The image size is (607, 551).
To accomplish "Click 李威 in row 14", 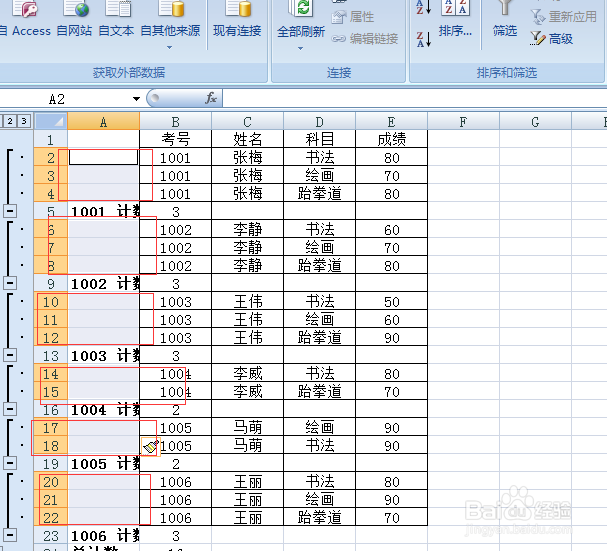I will pos(247,373).
